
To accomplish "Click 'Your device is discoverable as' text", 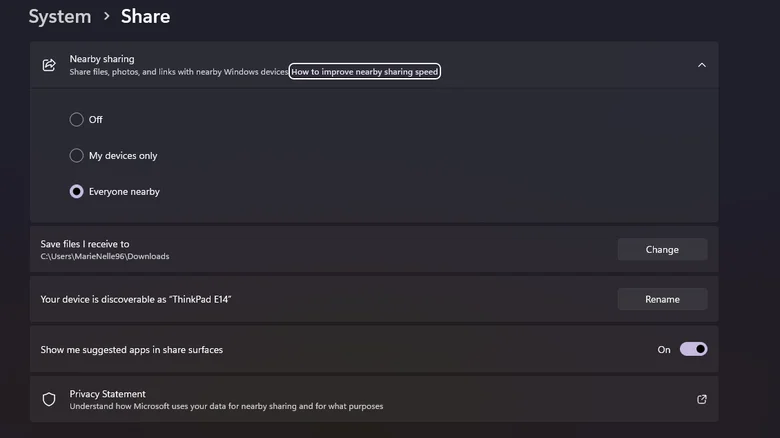I will click(x=136, y=299).
